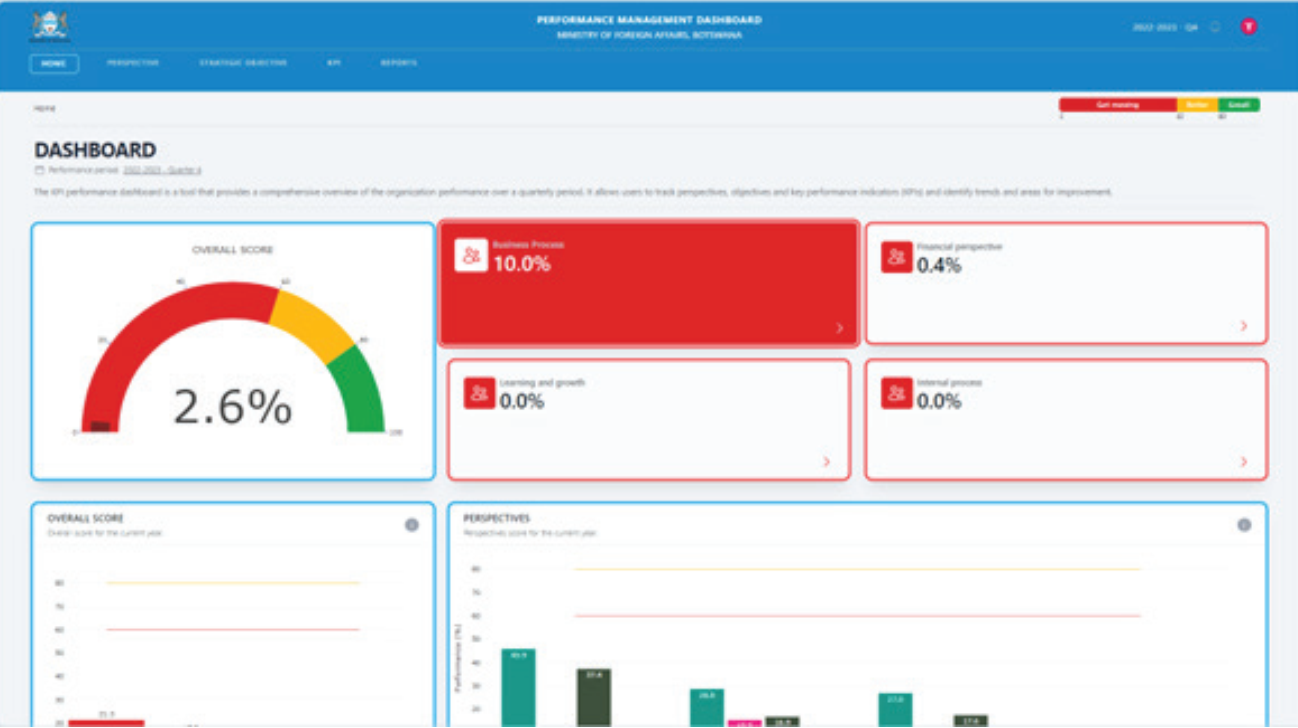1298x728 pixels.
Task: Open the Strategic Objective tab
Action: click(243, 63)
